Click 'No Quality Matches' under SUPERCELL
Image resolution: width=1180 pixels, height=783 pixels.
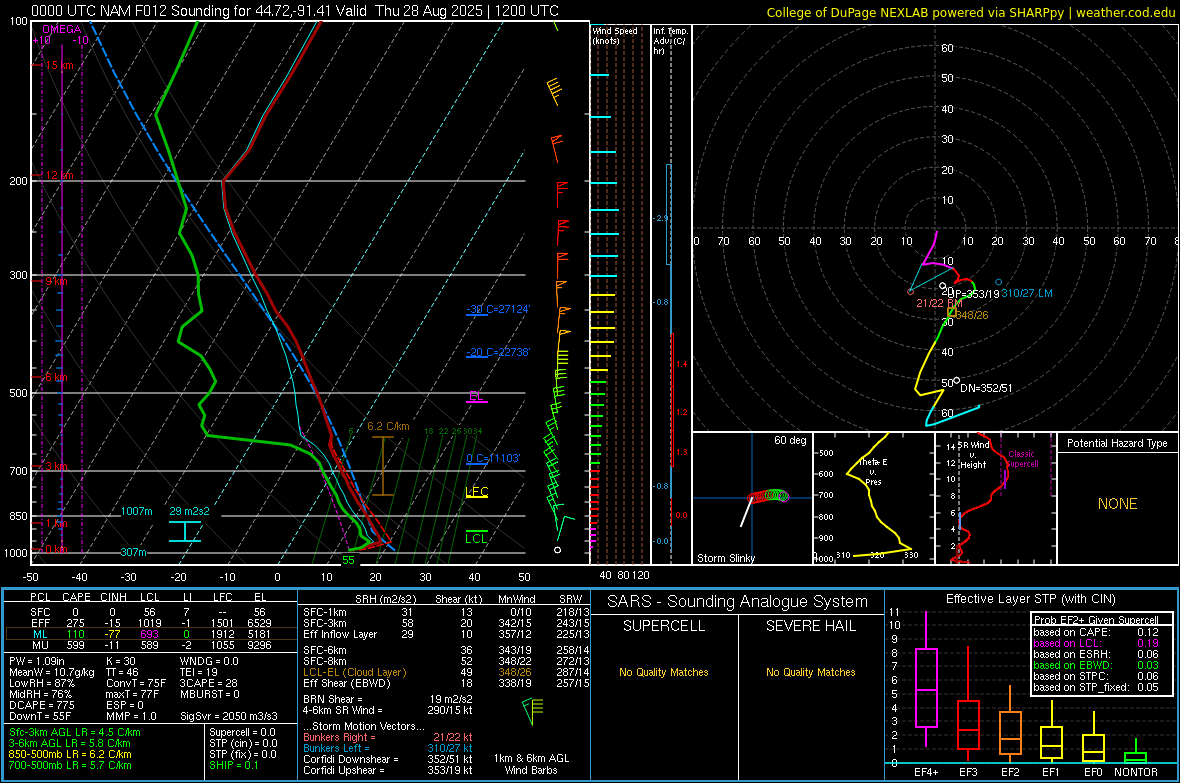point(664,672)
